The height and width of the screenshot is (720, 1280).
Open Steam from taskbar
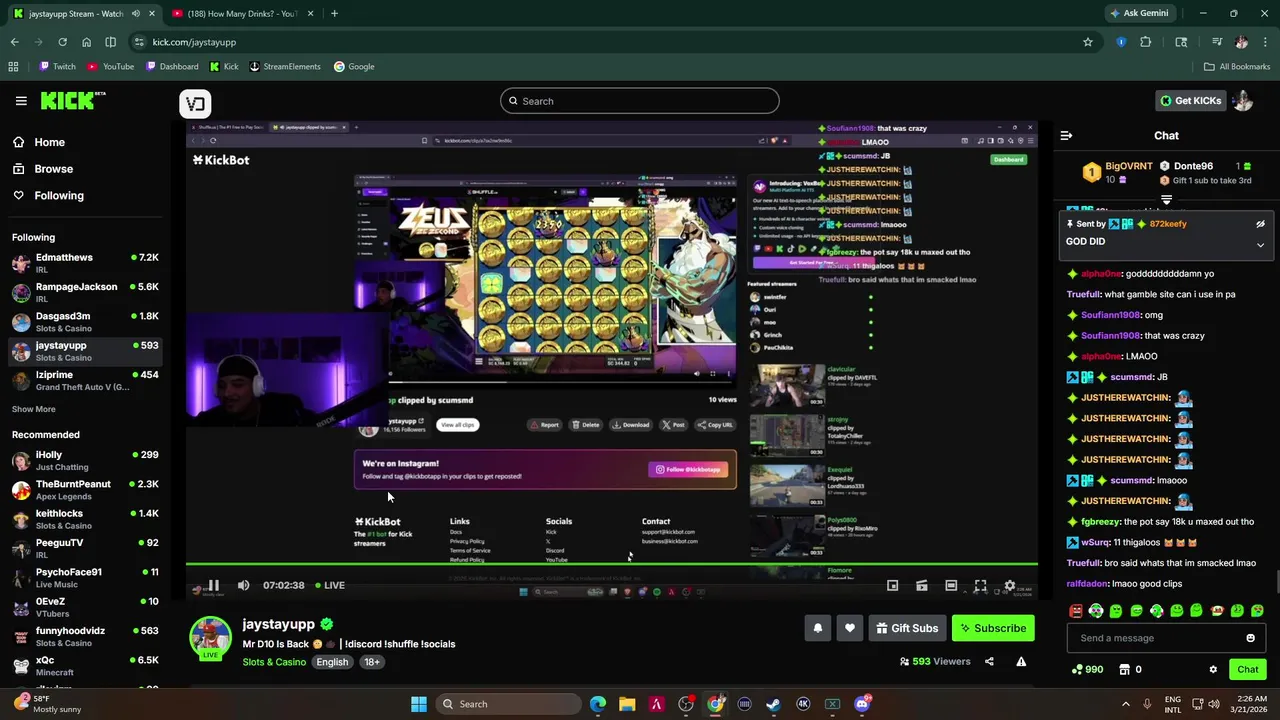(x=774, y=704)
